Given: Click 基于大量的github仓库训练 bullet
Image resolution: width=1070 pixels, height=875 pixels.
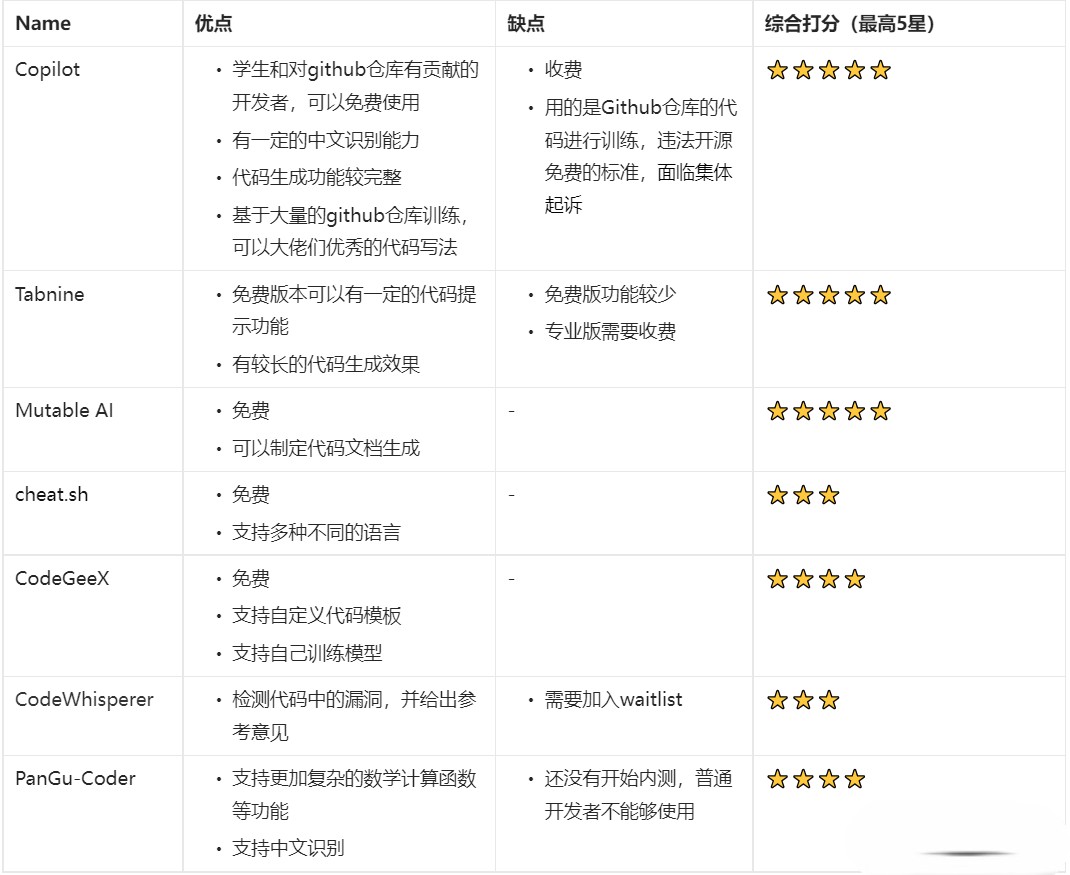Looking at the screenshot, I should 350,231.
